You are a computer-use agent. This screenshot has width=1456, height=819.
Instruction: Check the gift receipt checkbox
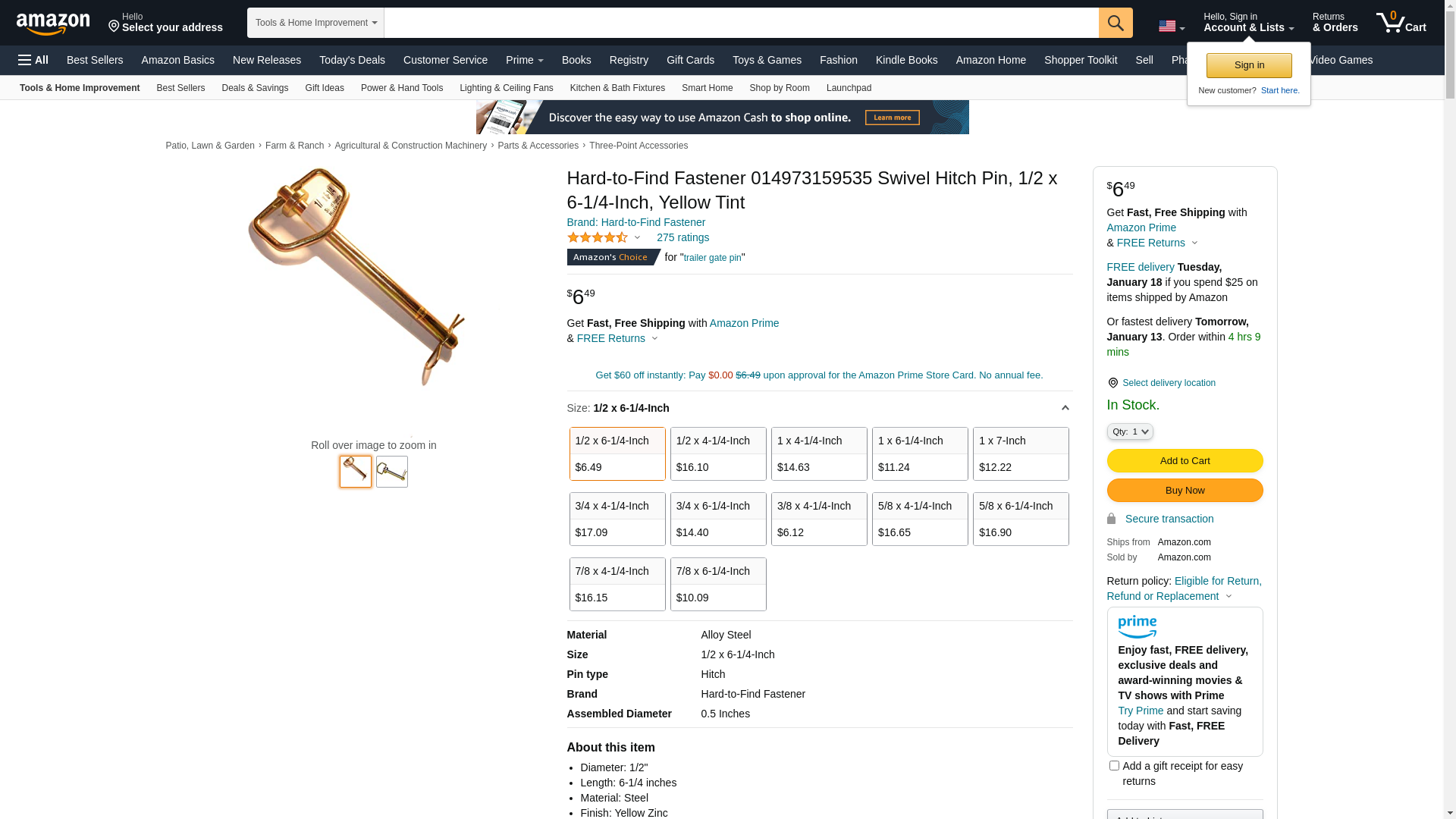click(1114, 766)
